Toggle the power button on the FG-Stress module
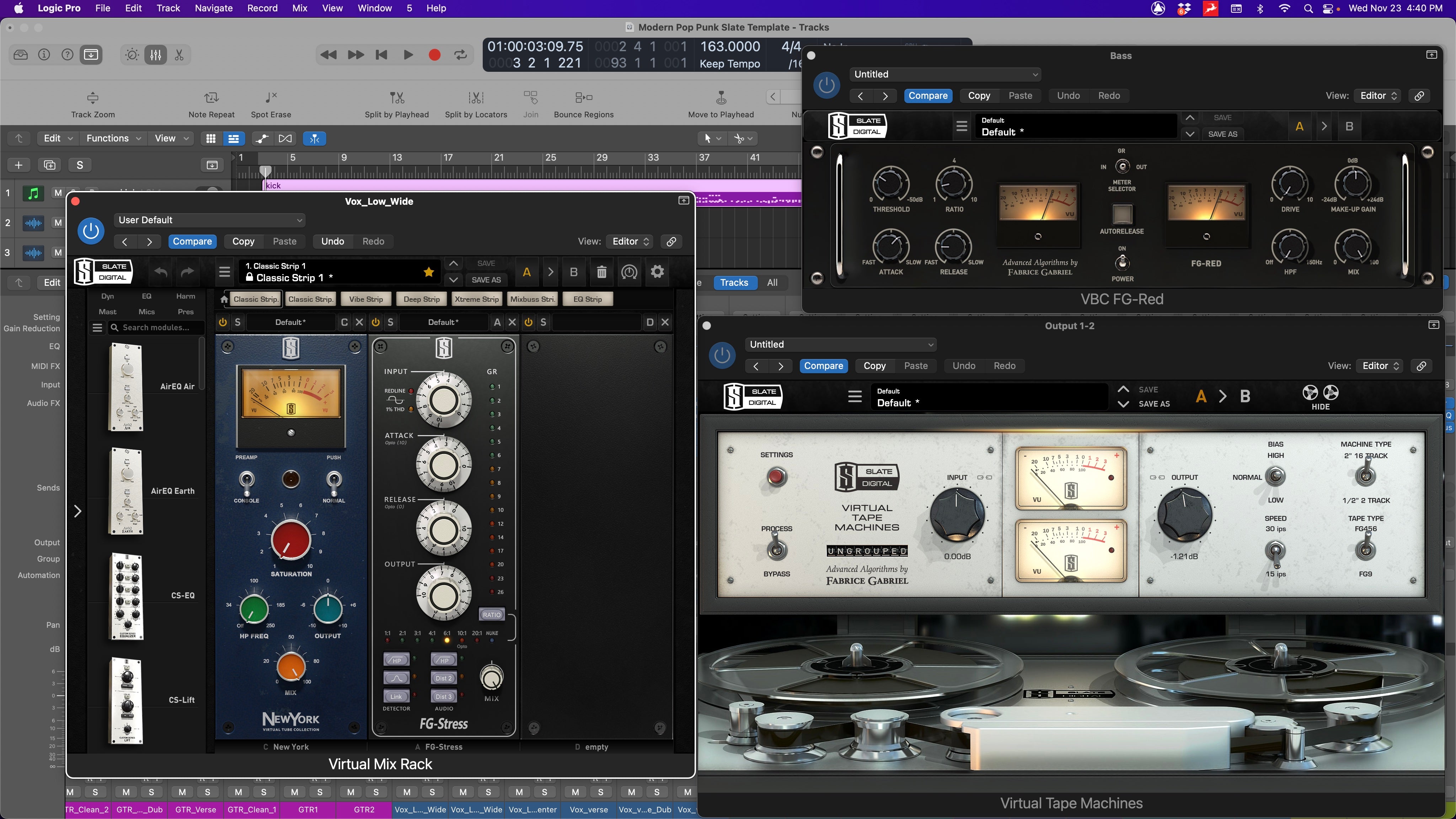This screenshot has height=819, width=1456. click(x=375, y=322)
